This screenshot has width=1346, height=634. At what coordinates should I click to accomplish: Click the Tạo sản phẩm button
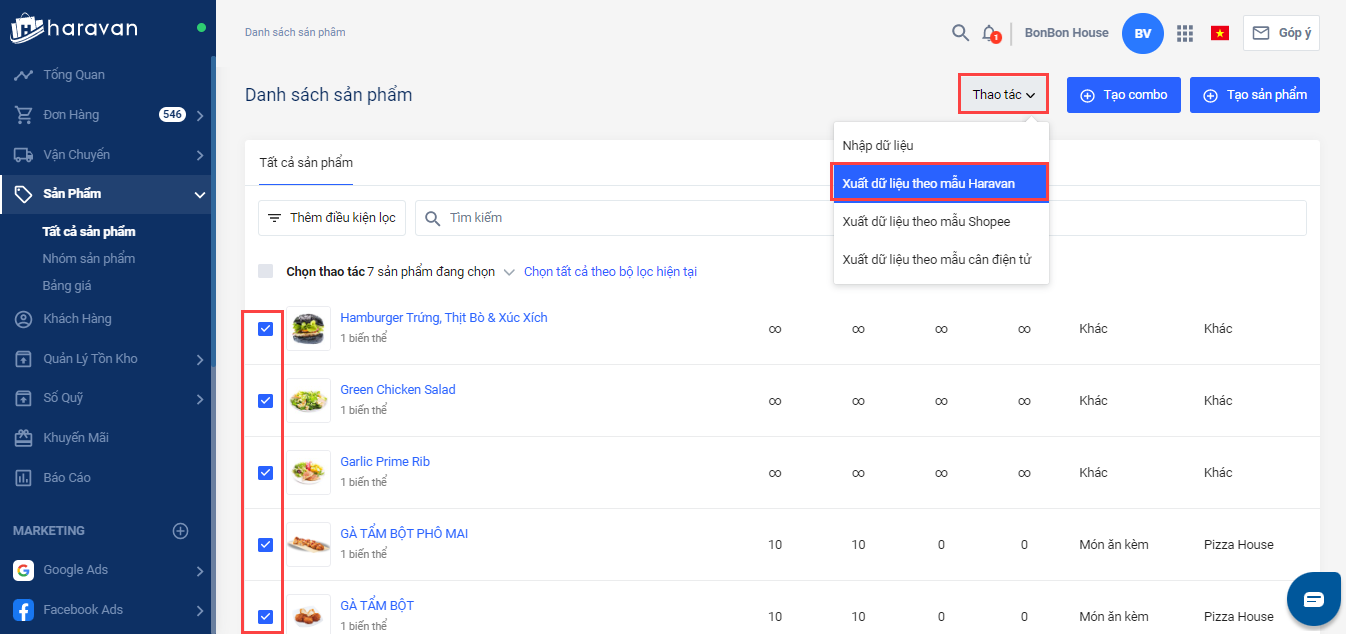(1254, 95)
